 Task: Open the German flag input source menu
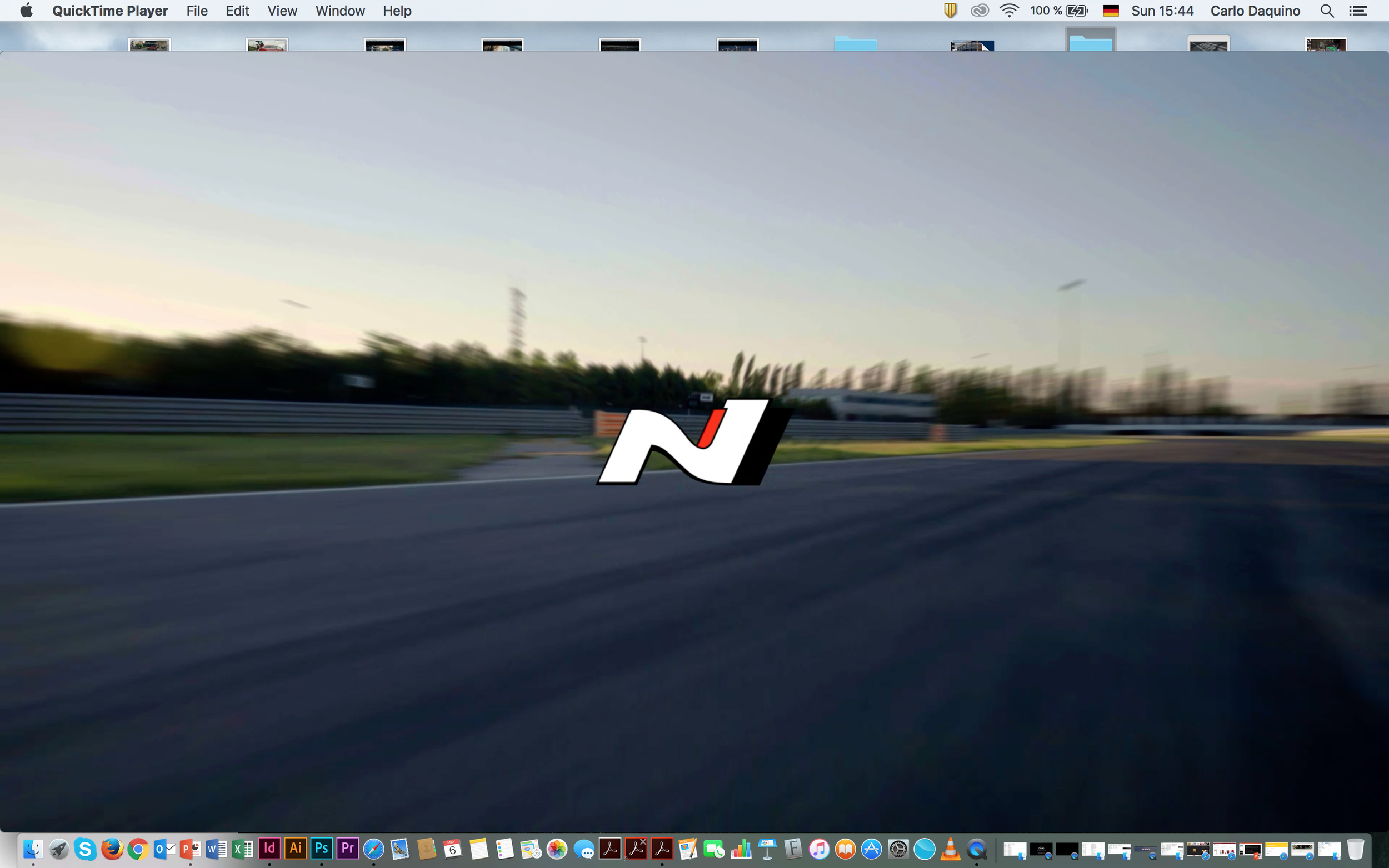(x=1111, y=11)
